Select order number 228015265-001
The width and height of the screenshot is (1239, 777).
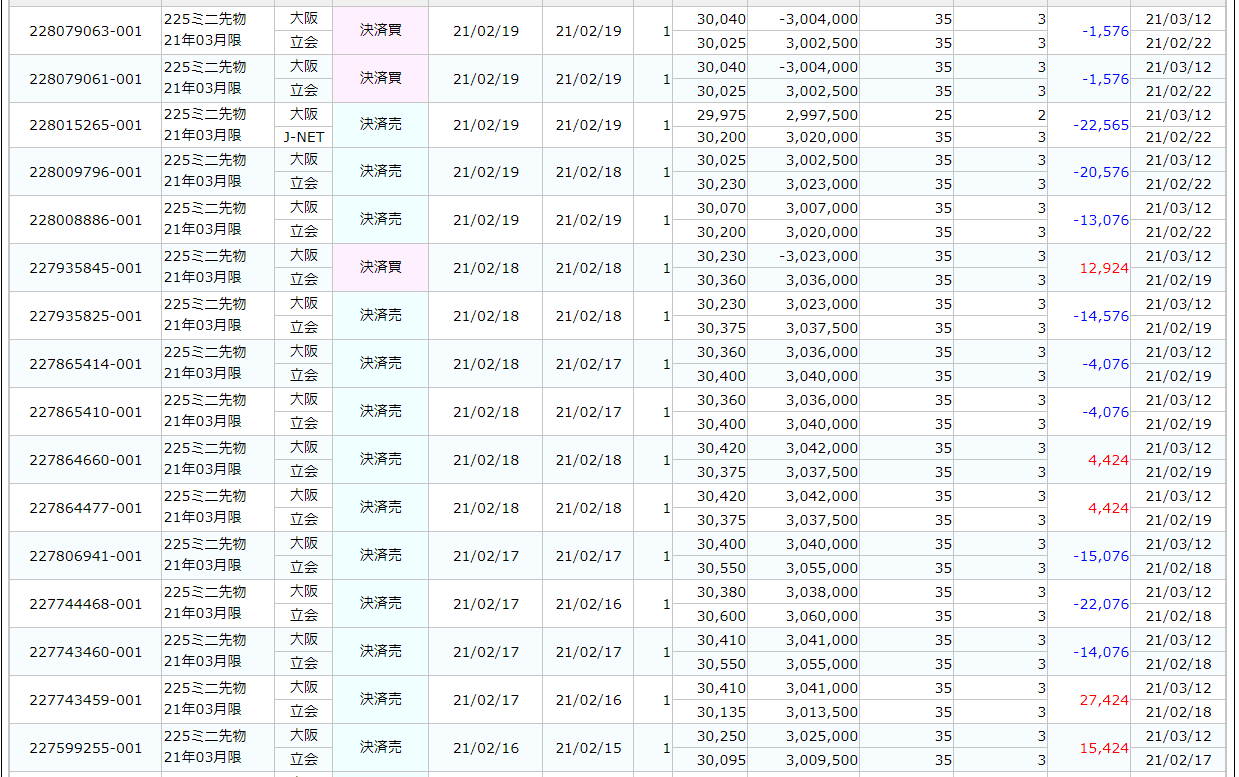pos(86,125)
